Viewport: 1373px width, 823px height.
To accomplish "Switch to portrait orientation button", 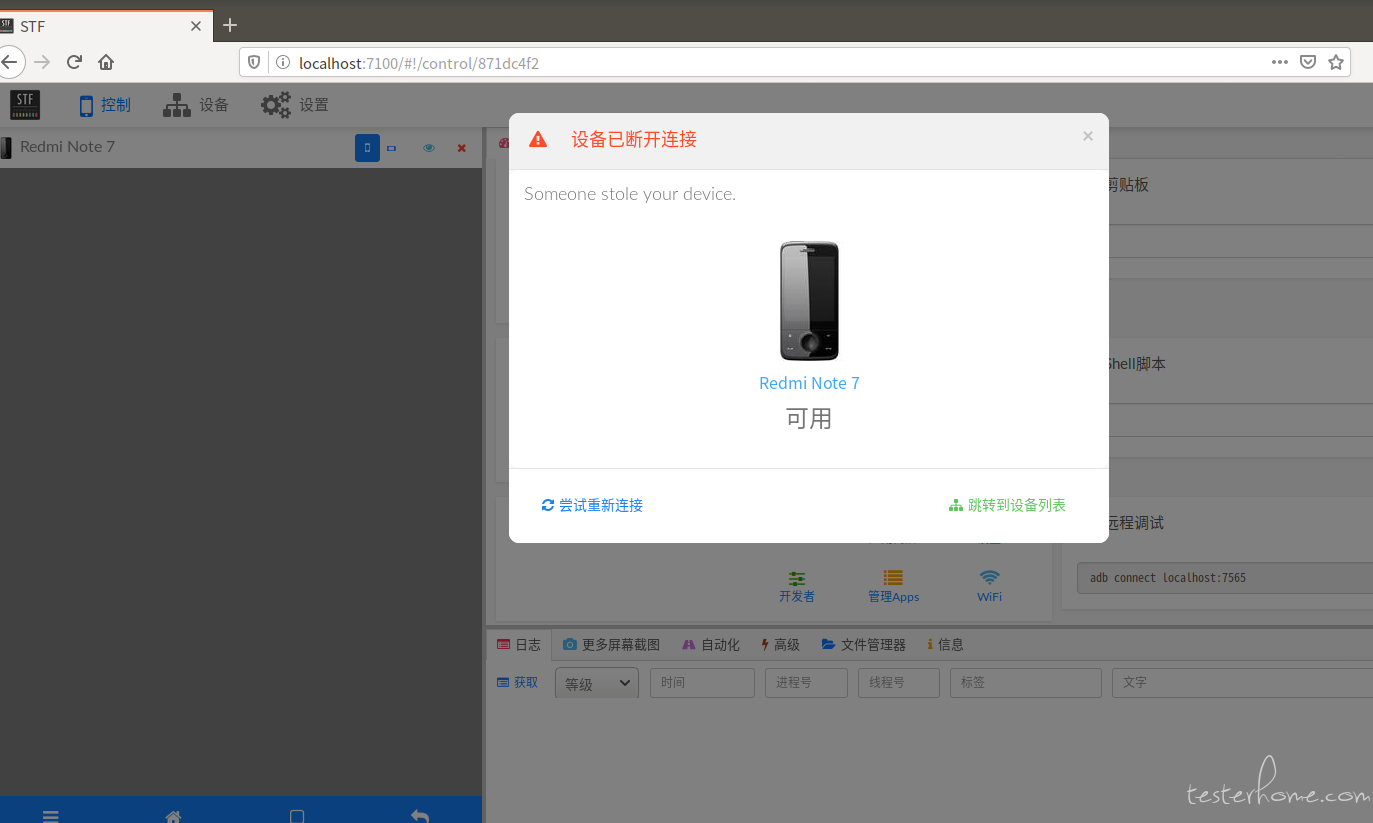I will pyautogui.click(x=367, y=148).
